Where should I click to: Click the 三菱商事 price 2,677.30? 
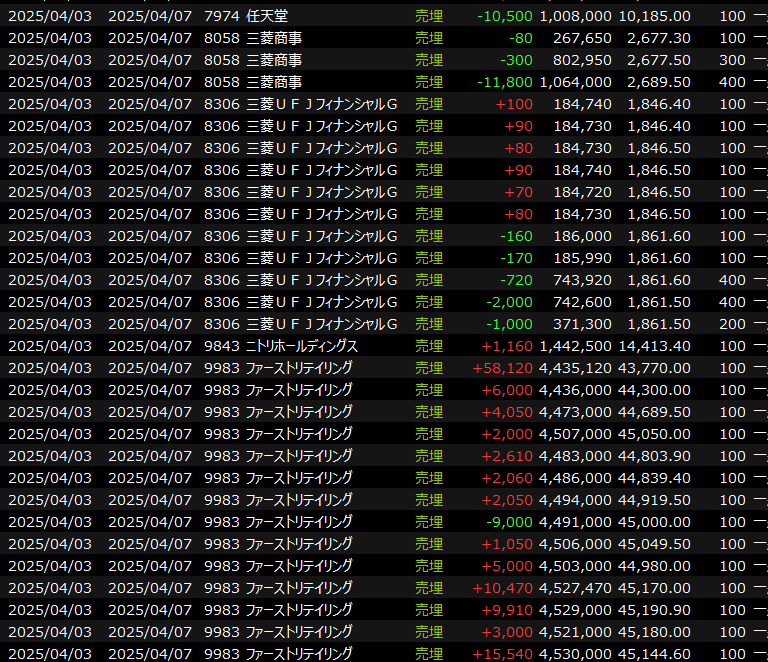pos(654,38)
